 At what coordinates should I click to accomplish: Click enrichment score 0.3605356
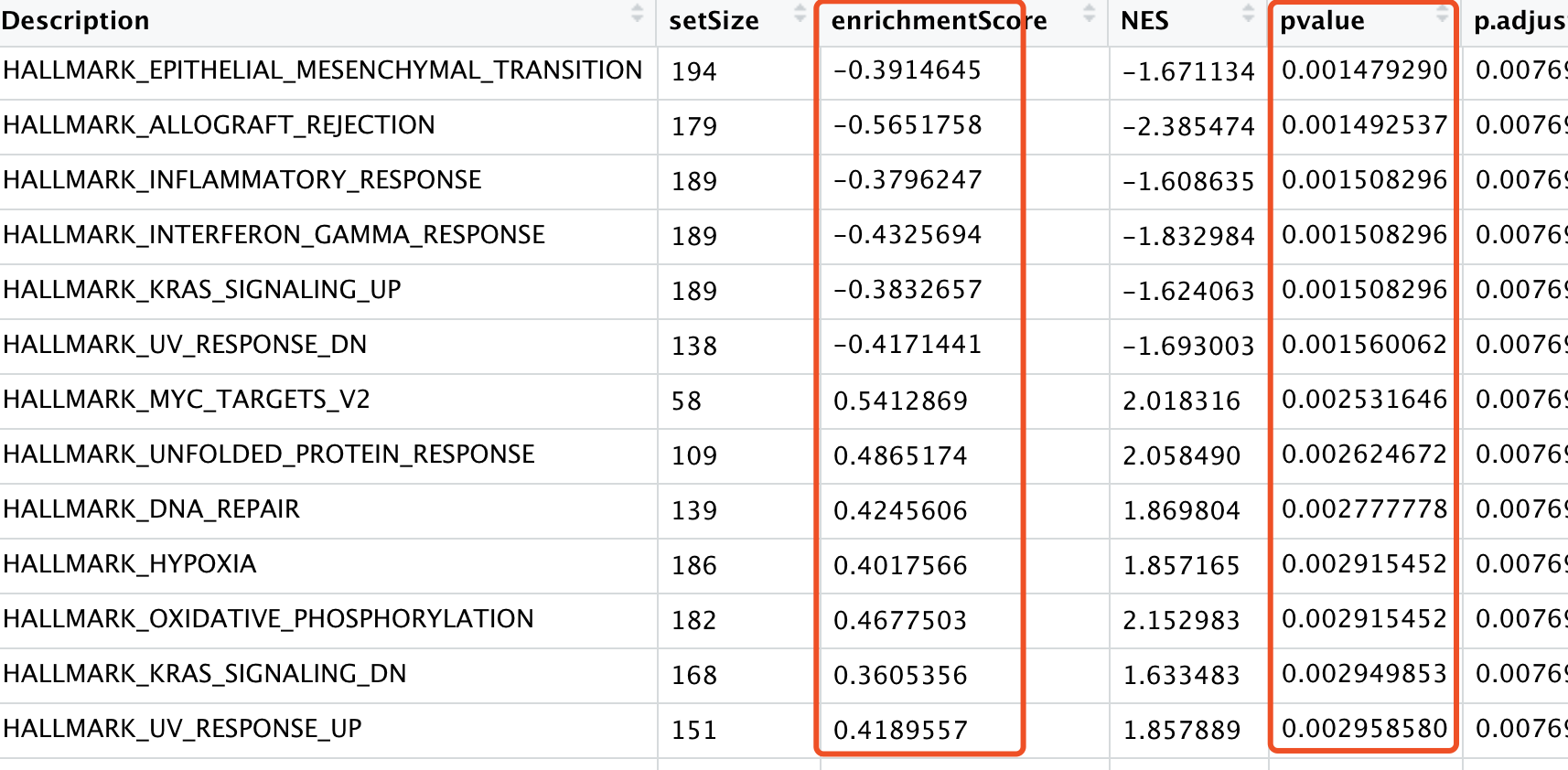[900, 675]
